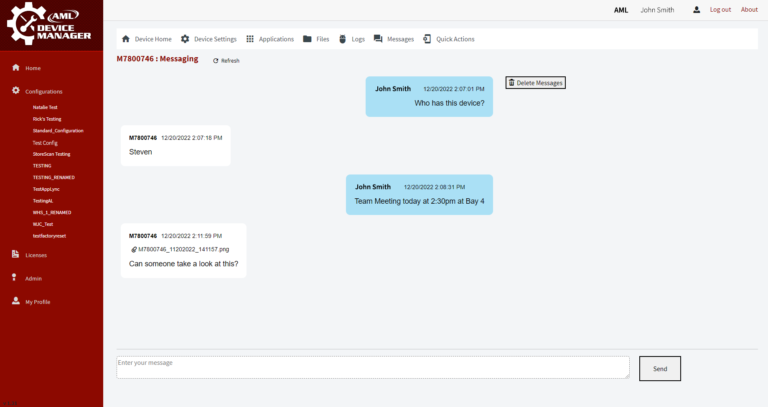This screenshot has height=407, width=768.
Task: Select the Natalie Test configuration
Action: (x=45, y=107)
